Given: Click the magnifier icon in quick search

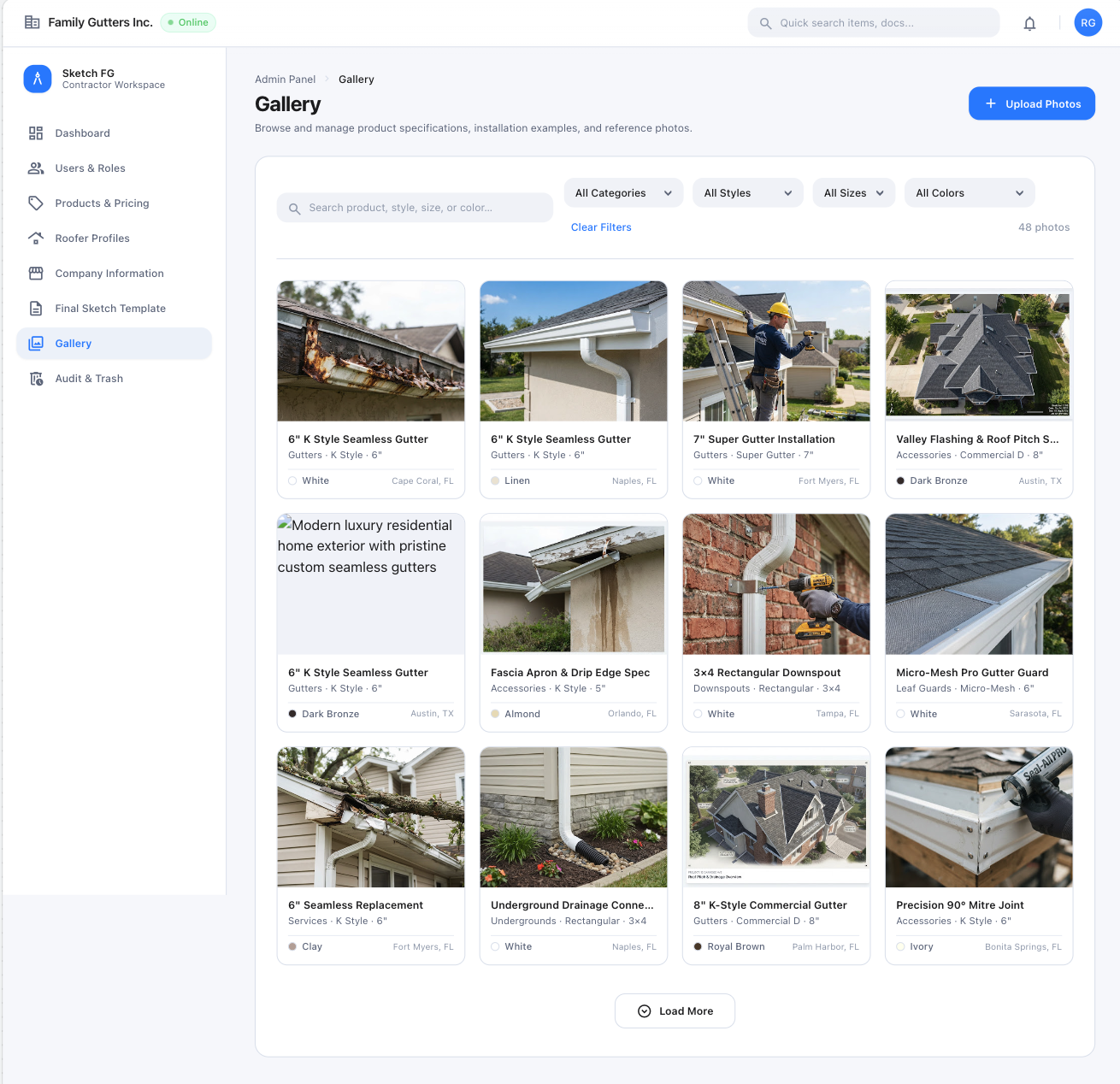Looking at the screenshot, I should 766,23.
